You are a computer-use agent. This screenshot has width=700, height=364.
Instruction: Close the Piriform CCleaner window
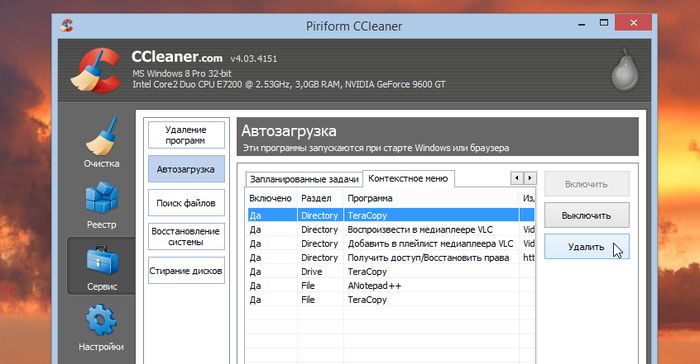pos(633,22)
